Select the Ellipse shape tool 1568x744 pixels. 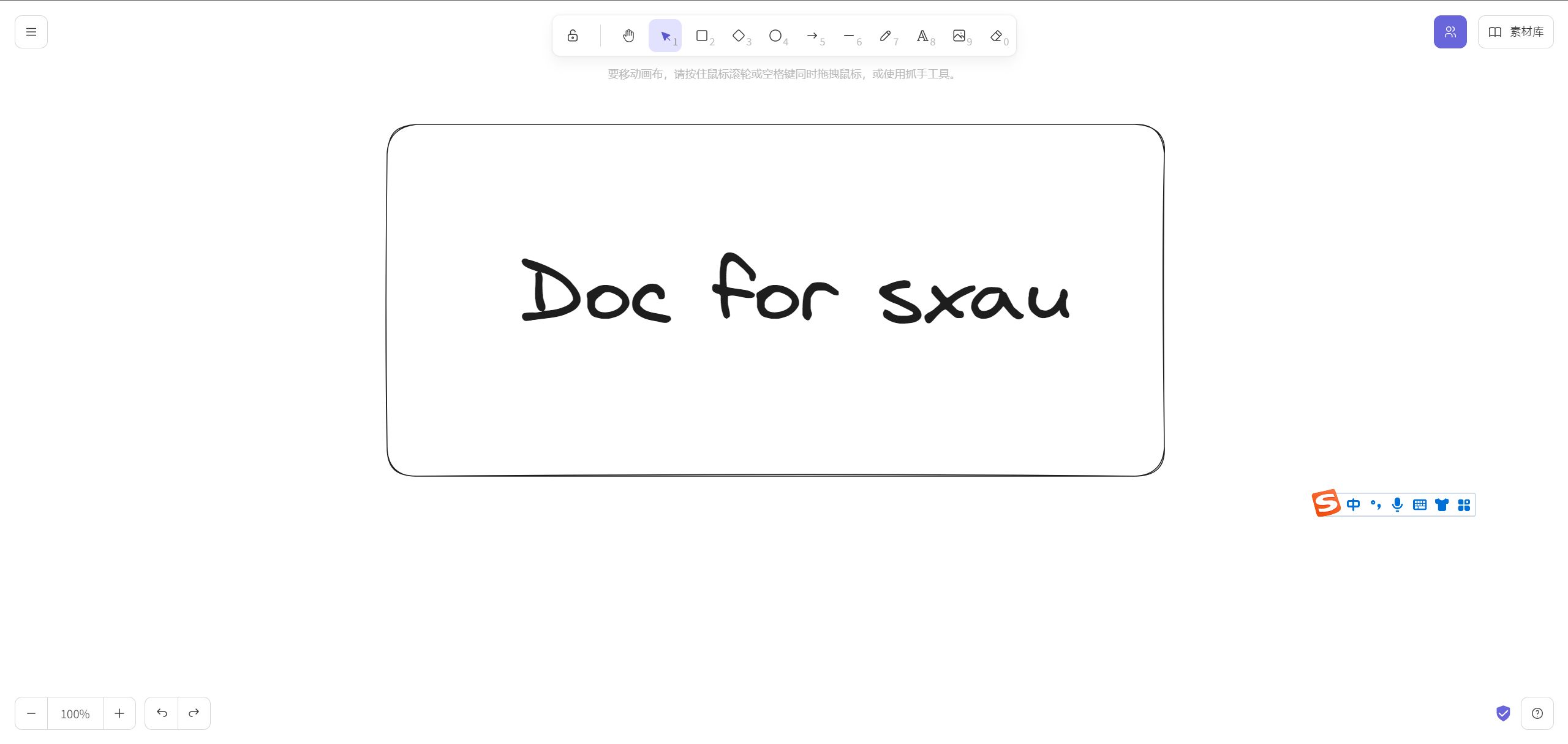point(775,36)
